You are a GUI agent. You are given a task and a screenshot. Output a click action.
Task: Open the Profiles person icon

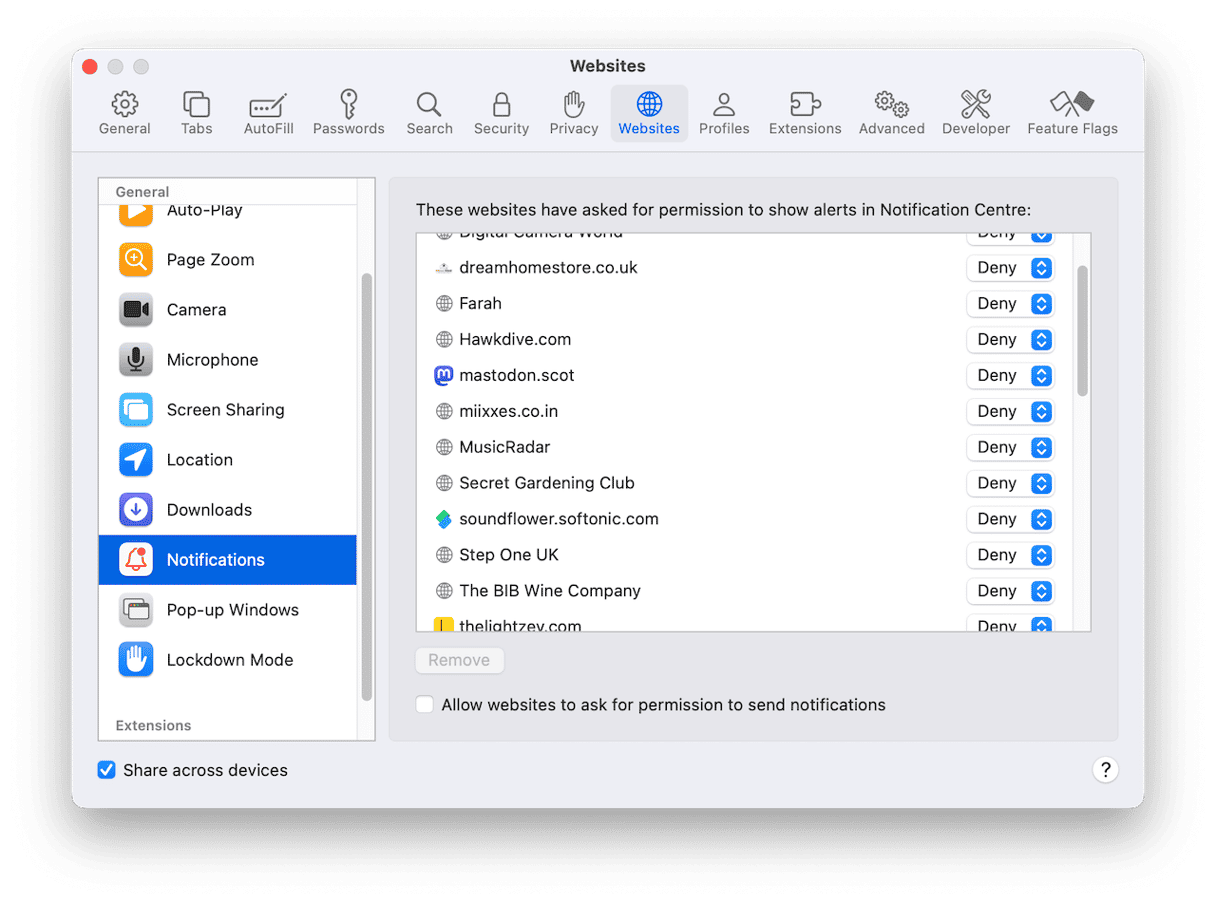tap(724, 104)
